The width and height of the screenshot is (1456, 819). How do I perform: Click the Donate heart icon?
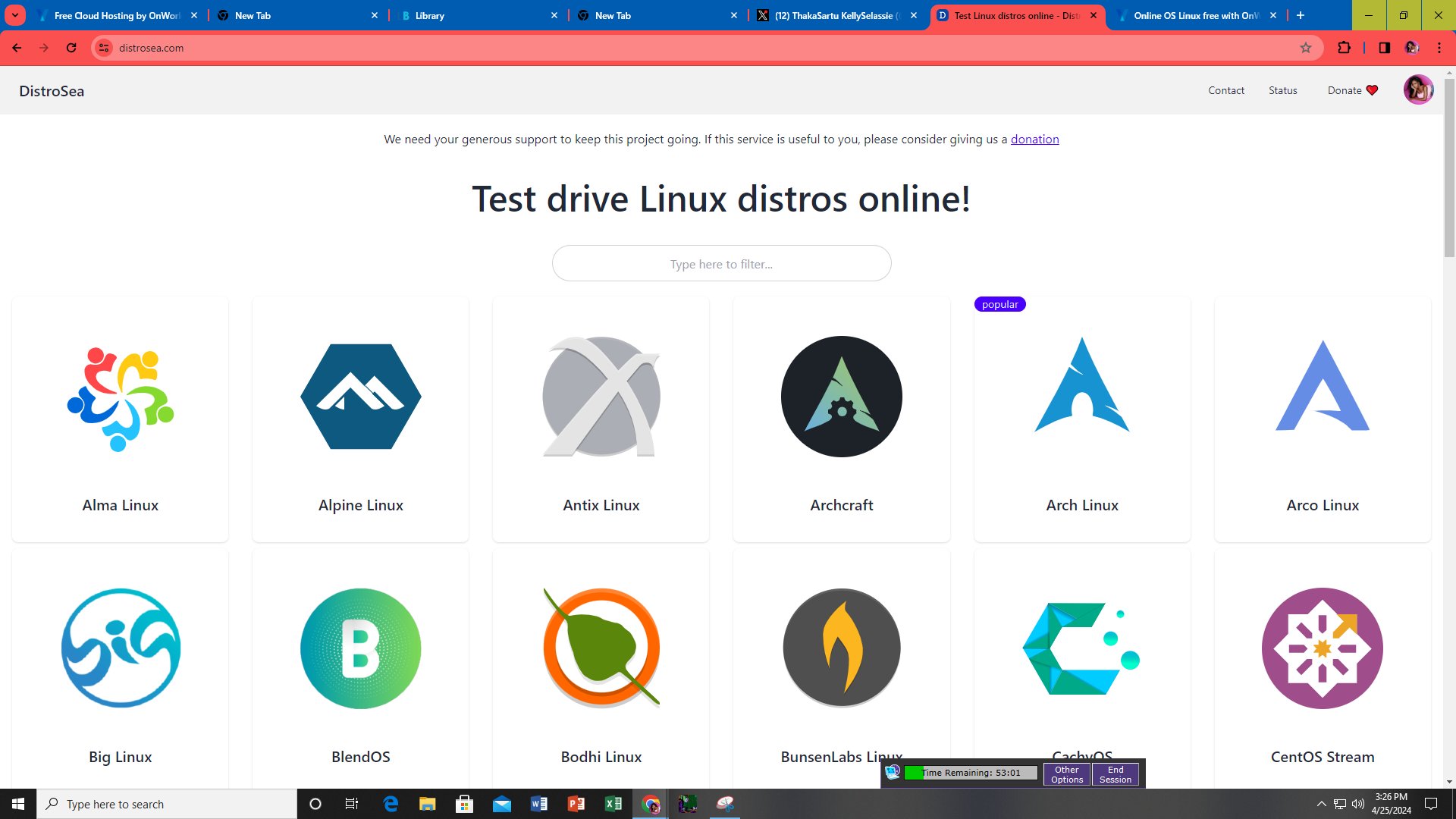click(1372, 90)
